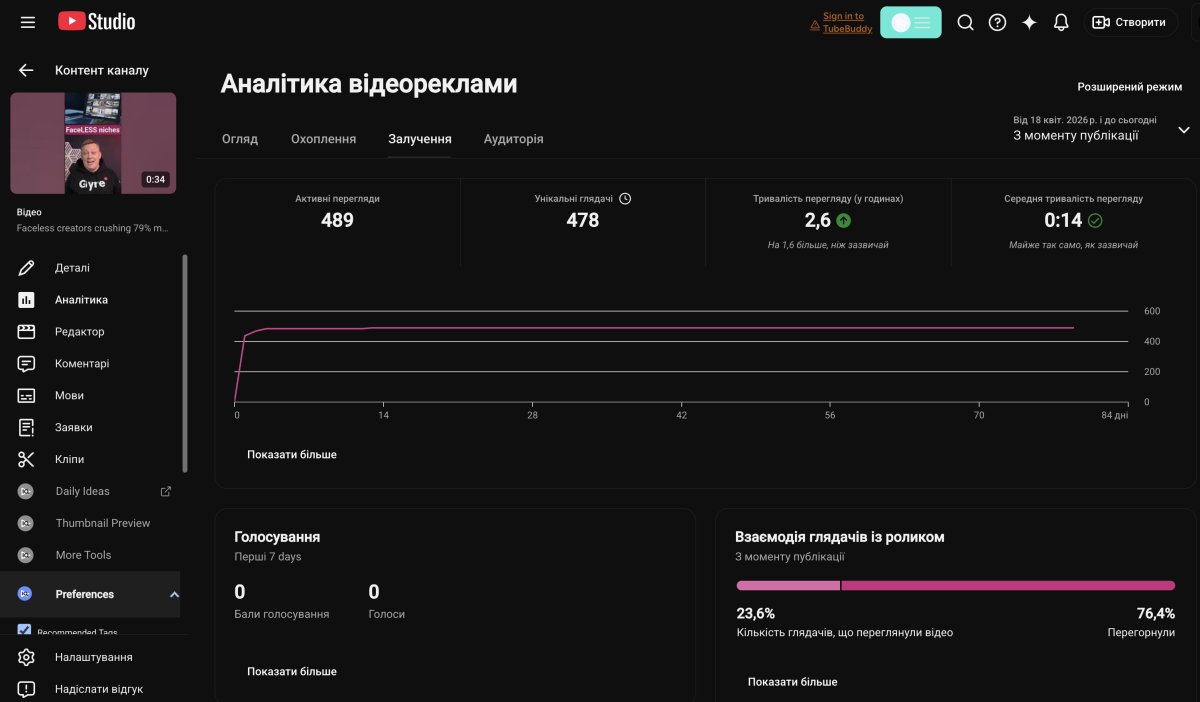Open Налаштування gear icon
Image resolution: width=1200 pixels, height=702 pixels.
(x=26, y=657)
